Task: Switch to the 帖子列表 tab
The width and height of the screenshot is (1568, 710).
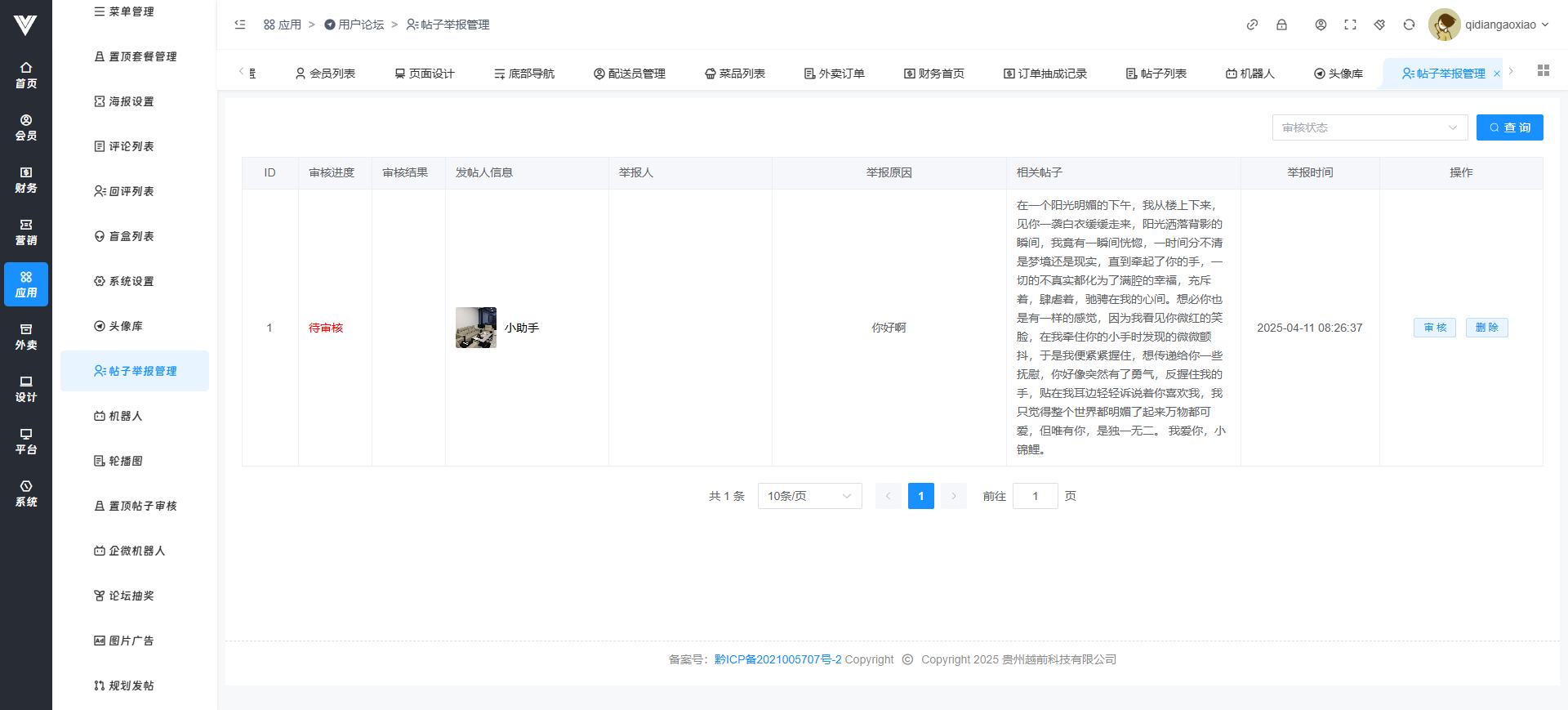Action: [x=1156, y=74]
